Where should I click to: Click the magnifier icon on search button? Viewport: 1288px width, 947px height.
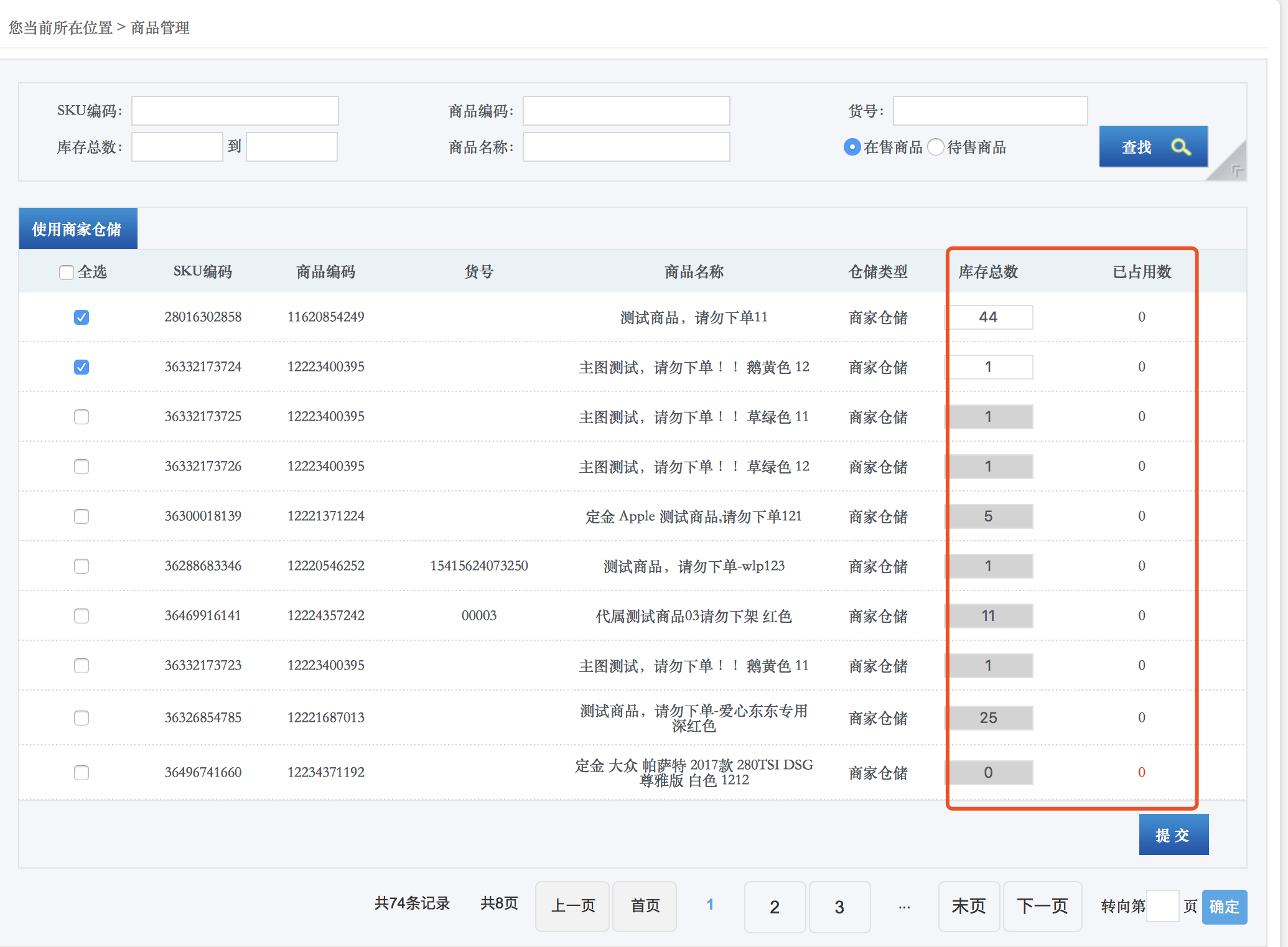click(x=1180, y=147)
